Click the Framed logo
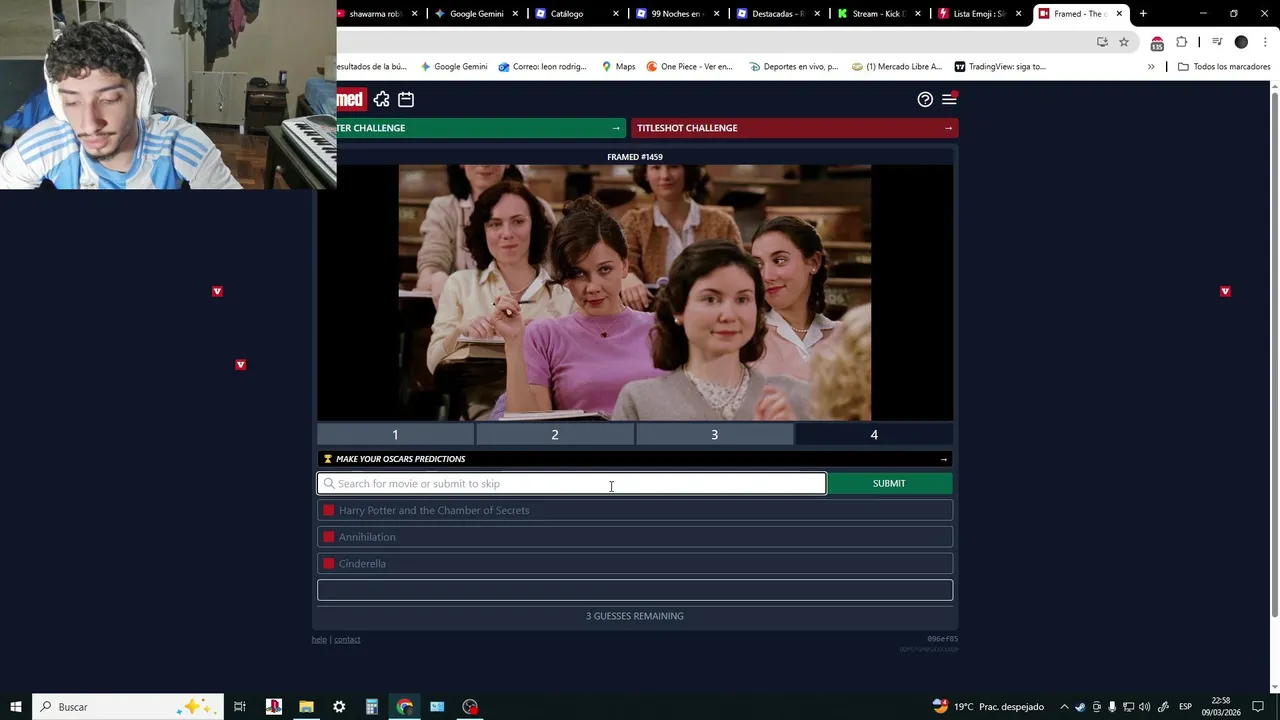Viewport: 1280px width, 720px height. [x=350, y=99]
